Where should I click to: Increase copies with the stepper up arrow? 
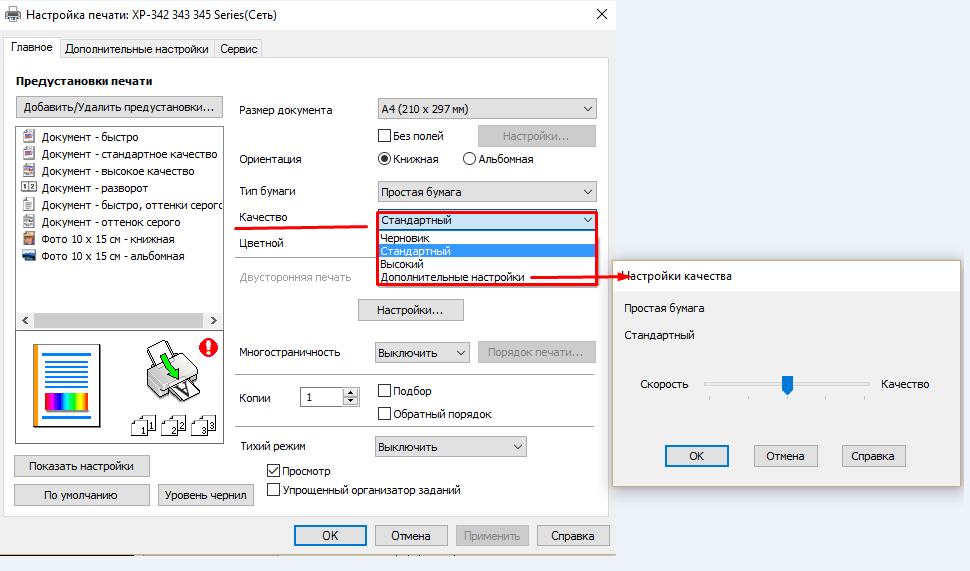pyautogui.click(x=351, y=393)
